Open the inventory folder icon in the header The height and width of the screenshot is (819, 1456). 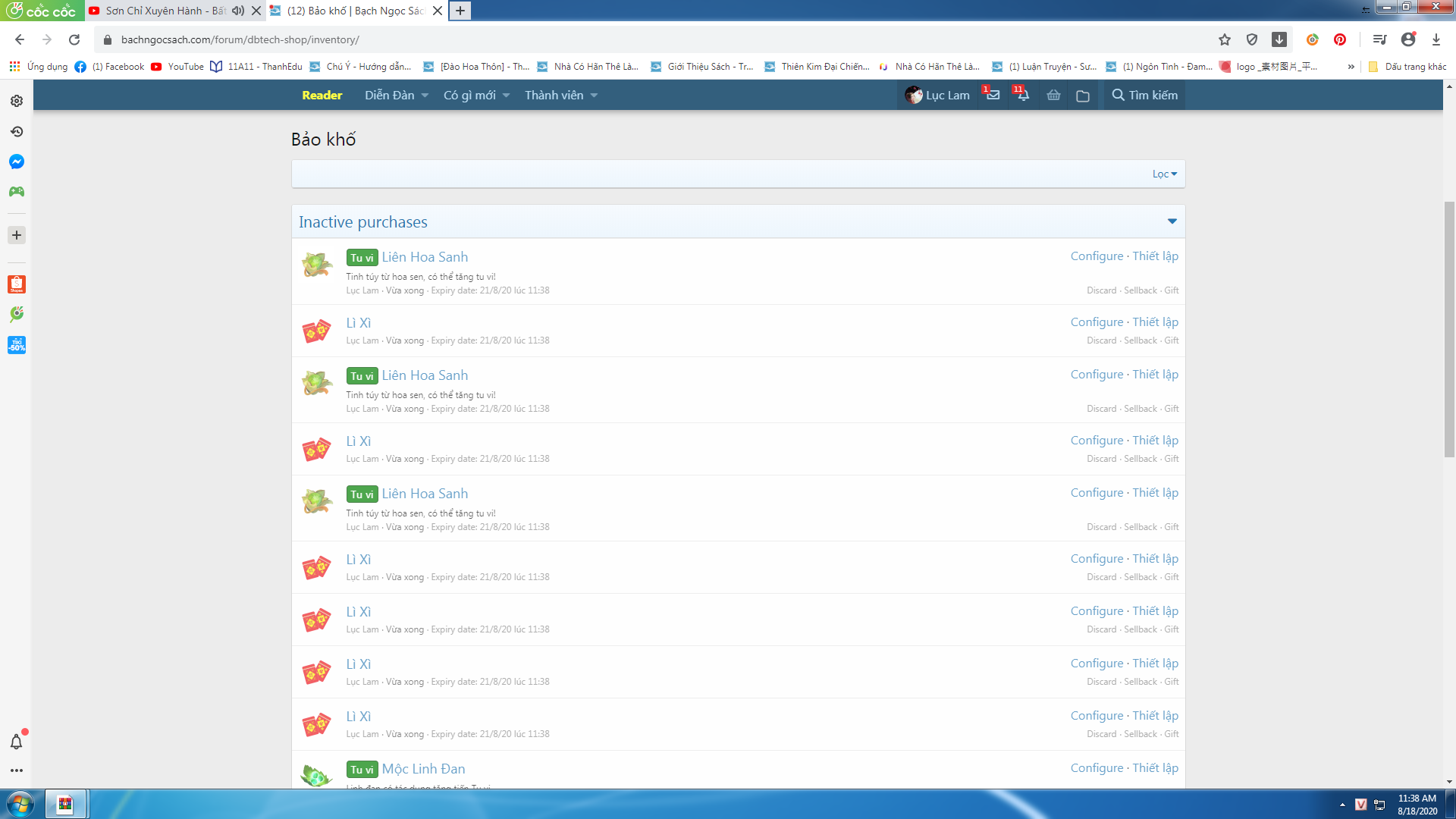(1083, 96)
